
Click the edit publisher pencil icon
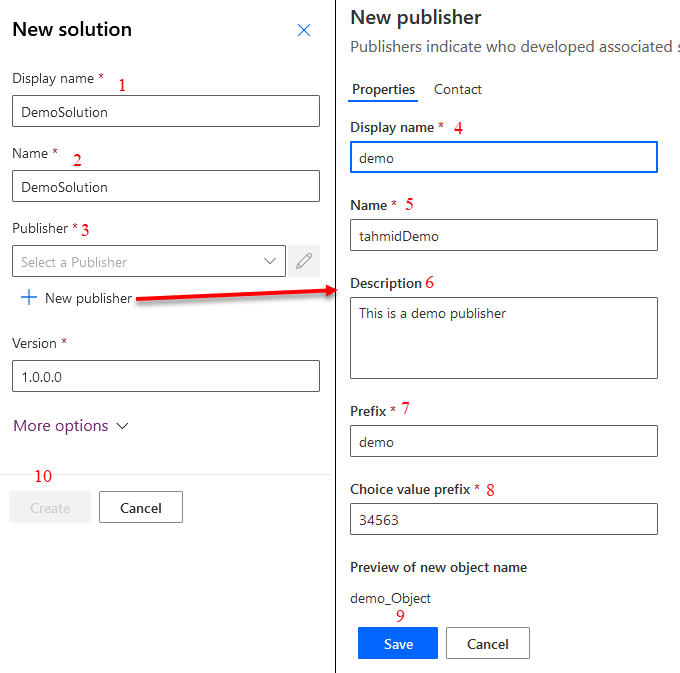[x=304, y=262]
